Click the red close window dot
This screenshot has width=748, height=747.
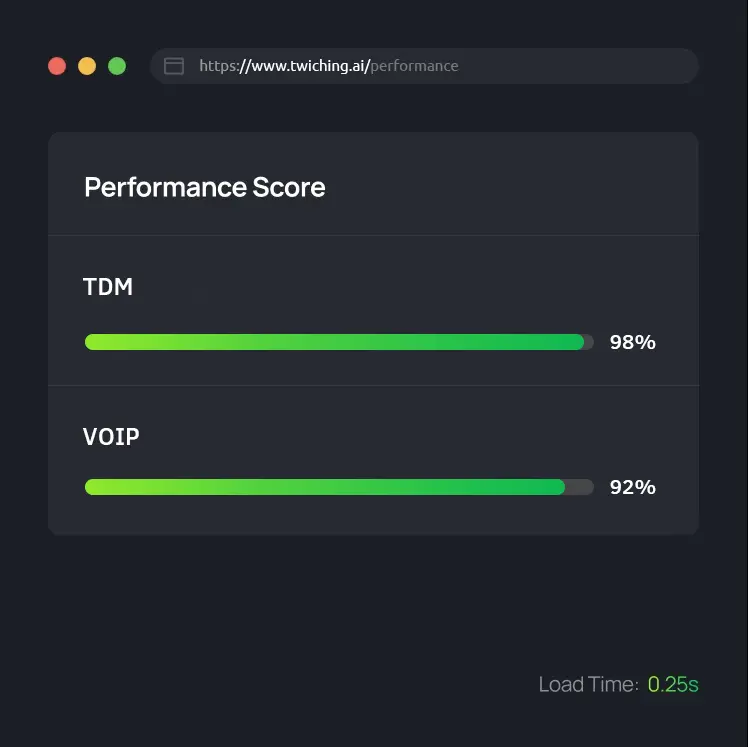[x=57, y=66]
